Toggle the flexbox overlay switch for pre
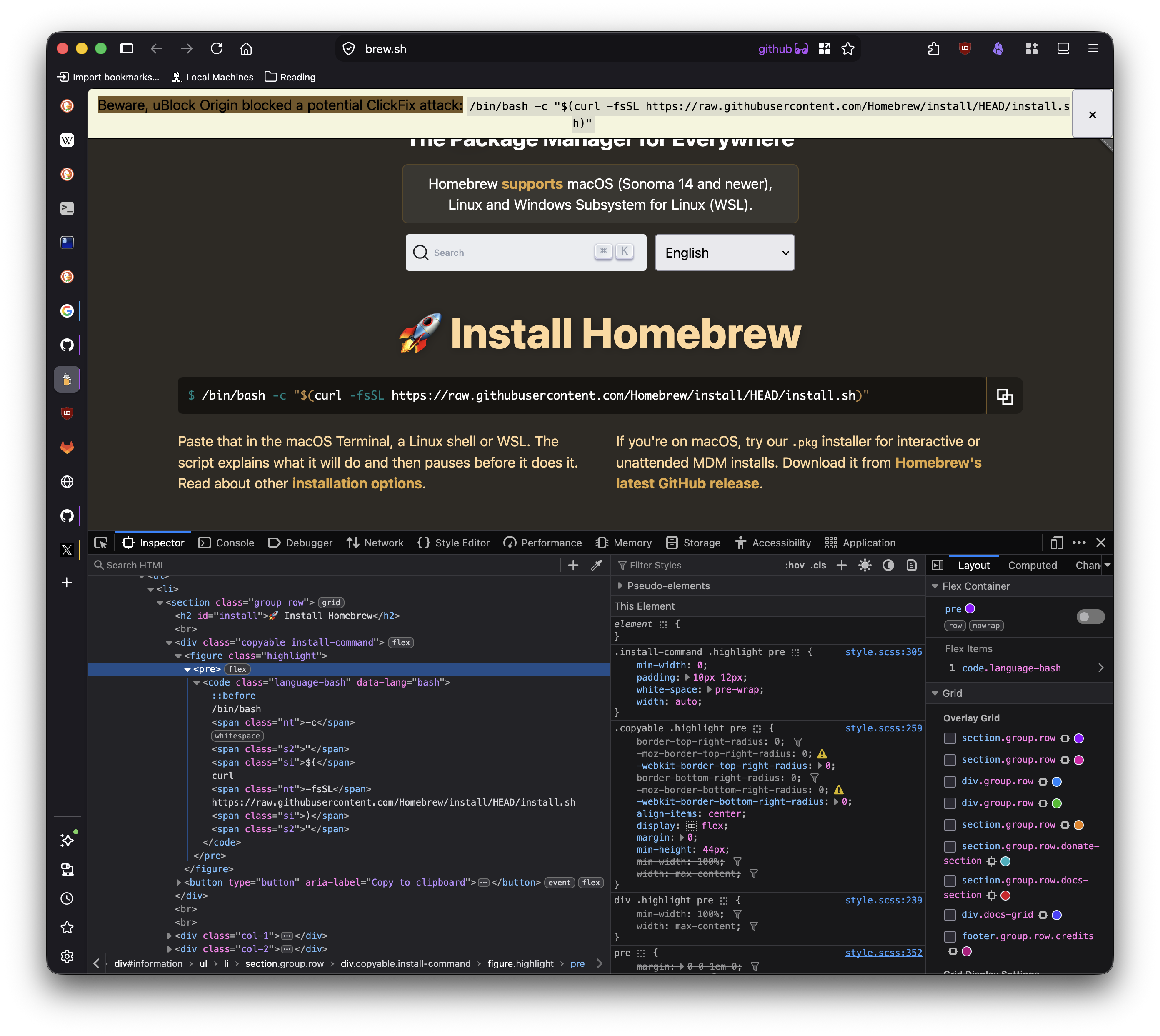The width and height of the screenshot is (1160, 1036). click(1090, 617)
